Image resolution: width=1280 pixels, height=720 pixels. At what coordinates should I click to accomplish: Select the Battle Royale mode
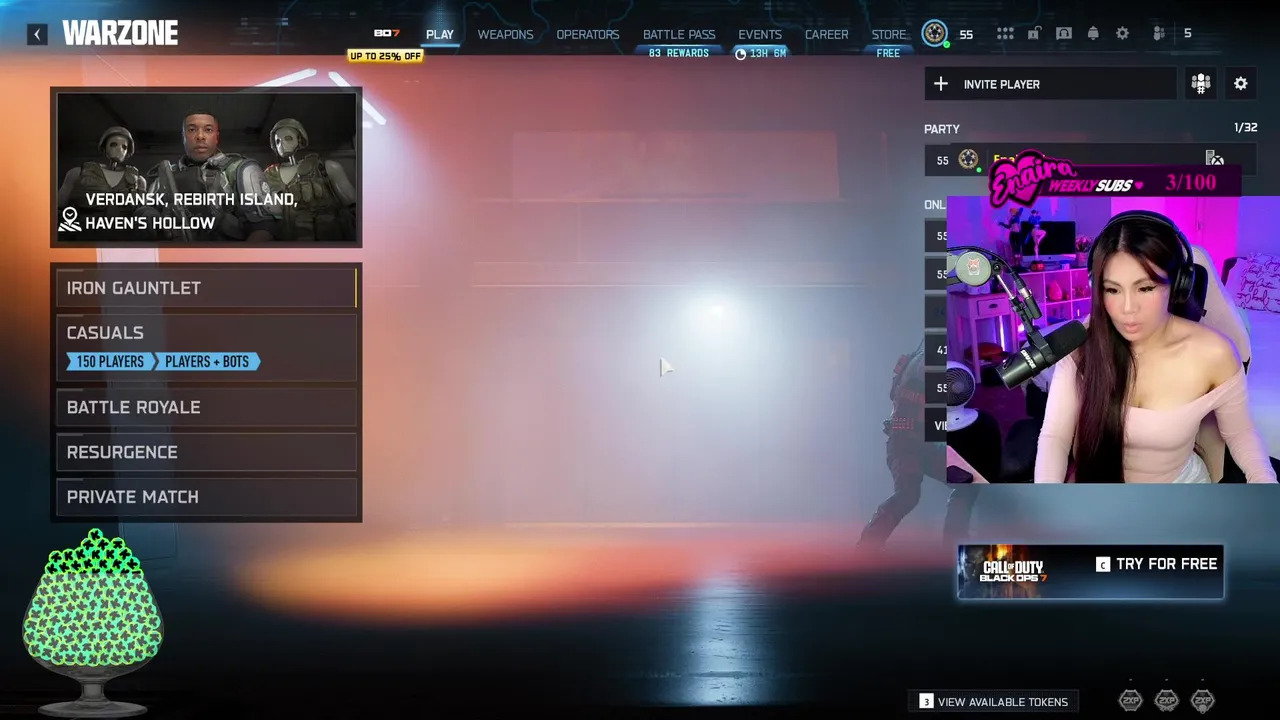point(207,407)
